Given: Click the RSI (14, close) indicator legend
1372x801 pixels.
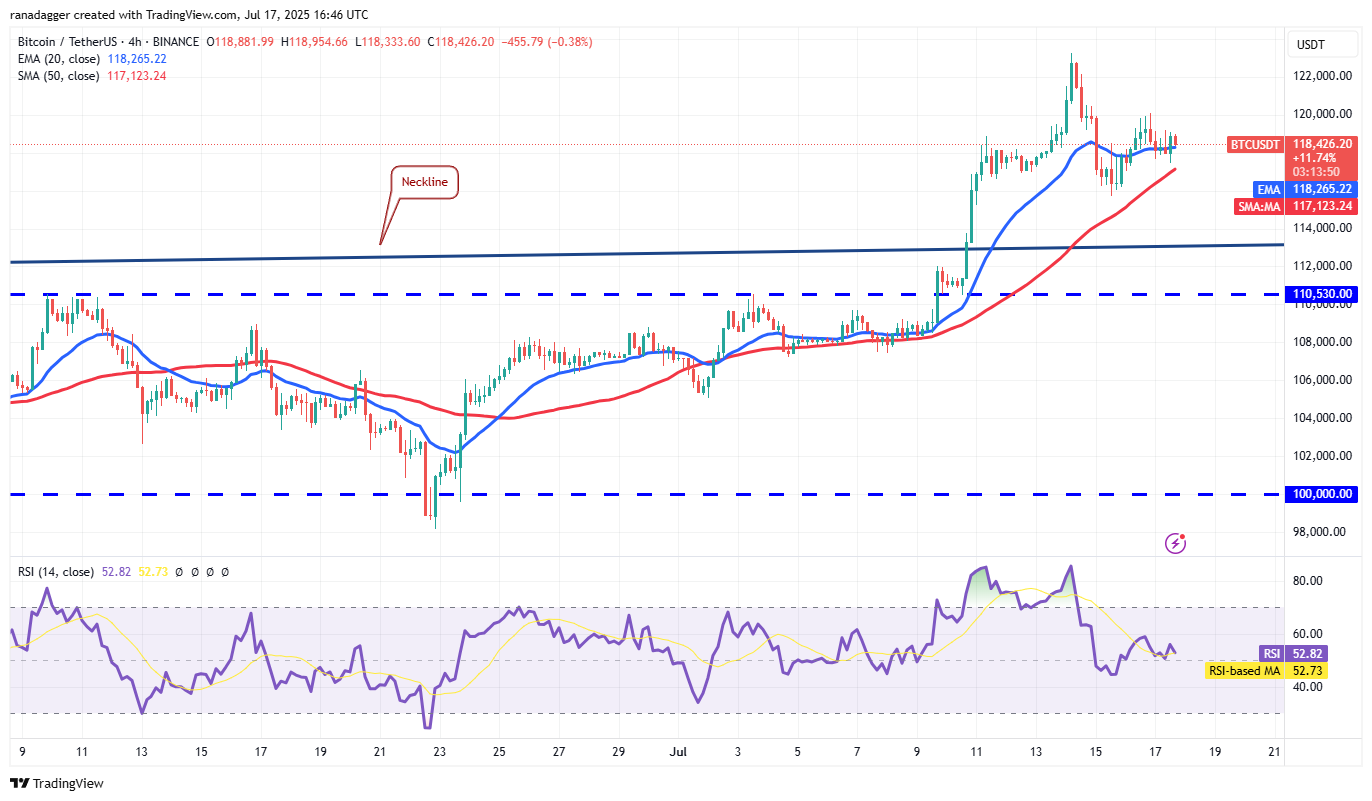Looking at the screenshot, I should click(x=56, y=572).
